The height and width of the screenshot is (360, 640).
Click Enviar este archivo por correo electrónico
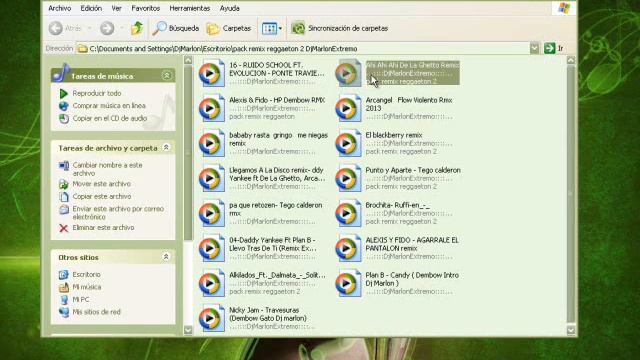click(118, 213)
